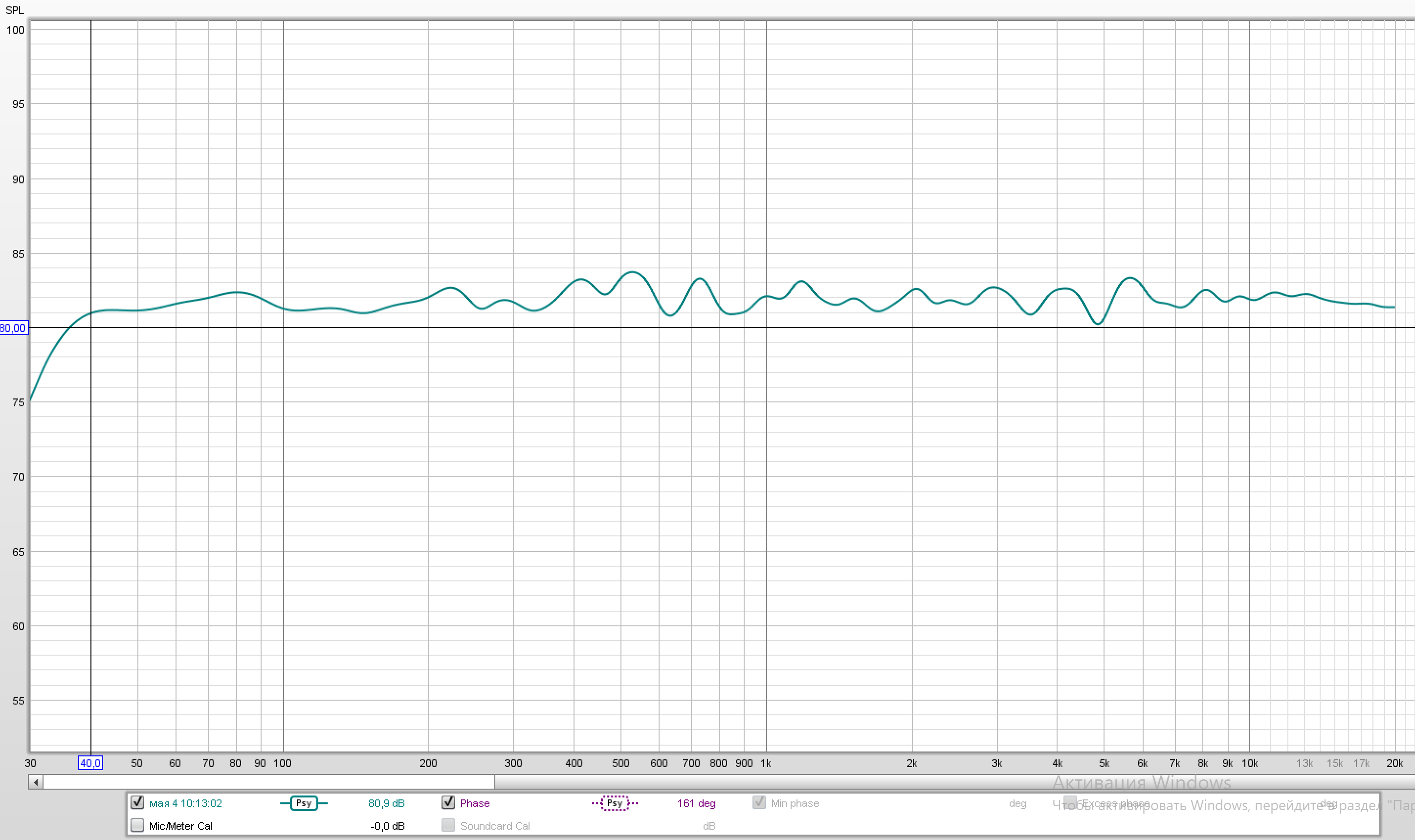
Task: Click the Phase legend label text
Action: (474, 803)
